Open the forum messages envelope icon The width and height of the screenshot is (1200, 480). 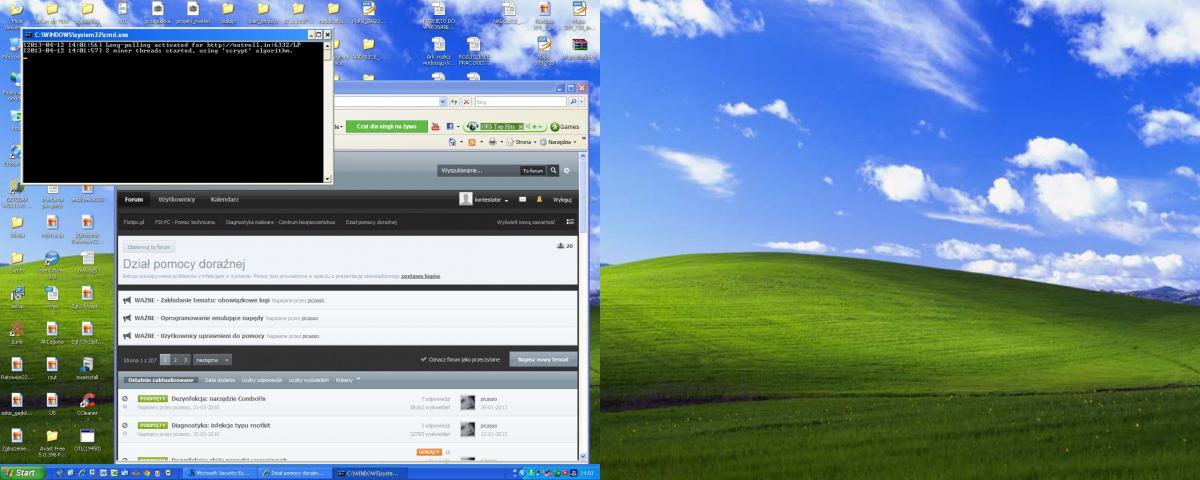point(522,200)
